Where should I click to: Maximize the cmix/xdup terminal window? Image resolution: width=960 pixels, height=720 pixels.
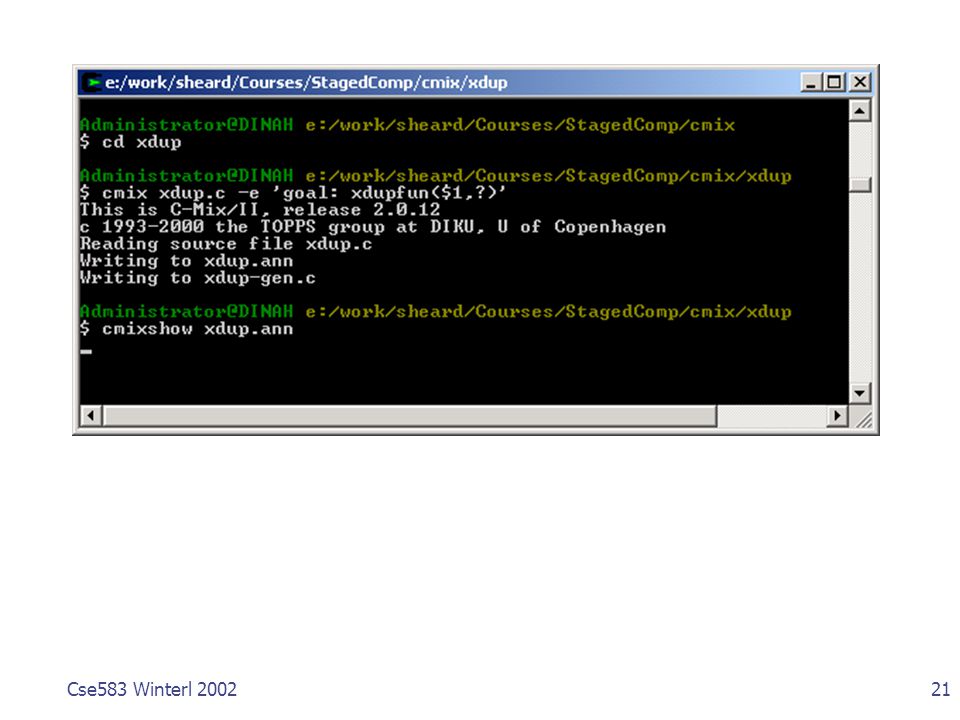point(833,82)
